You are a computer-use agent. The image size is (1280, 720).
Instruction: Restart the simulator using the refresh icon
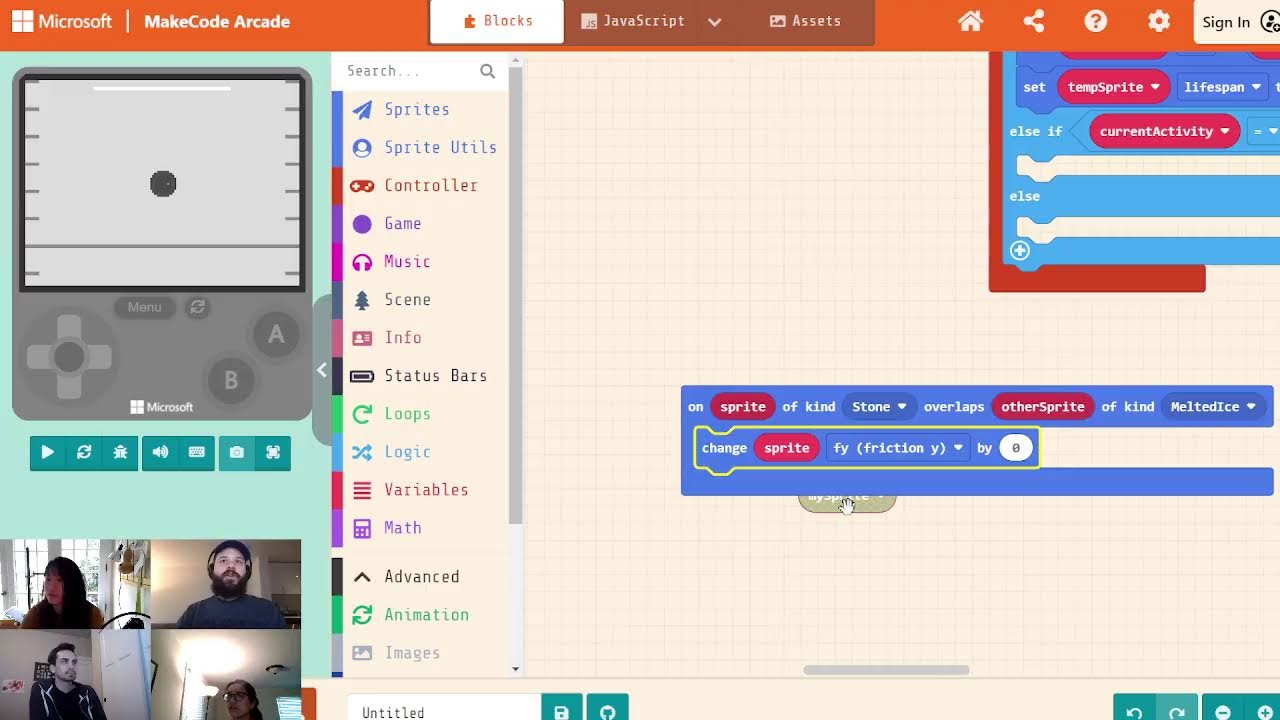click(x=84, y=452)
